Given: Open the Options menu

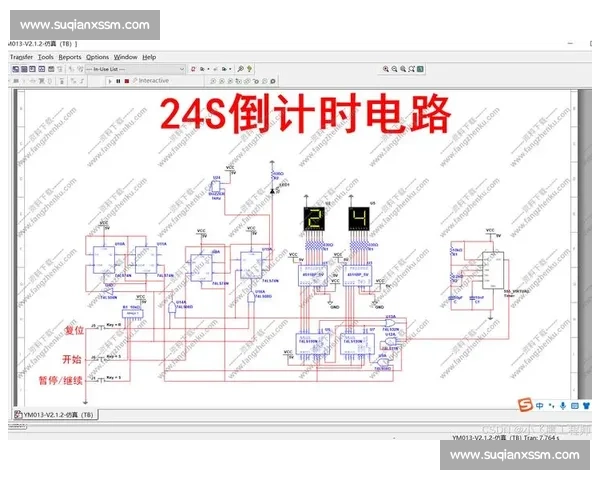Looking at the screenshot, I should point(97,57).
